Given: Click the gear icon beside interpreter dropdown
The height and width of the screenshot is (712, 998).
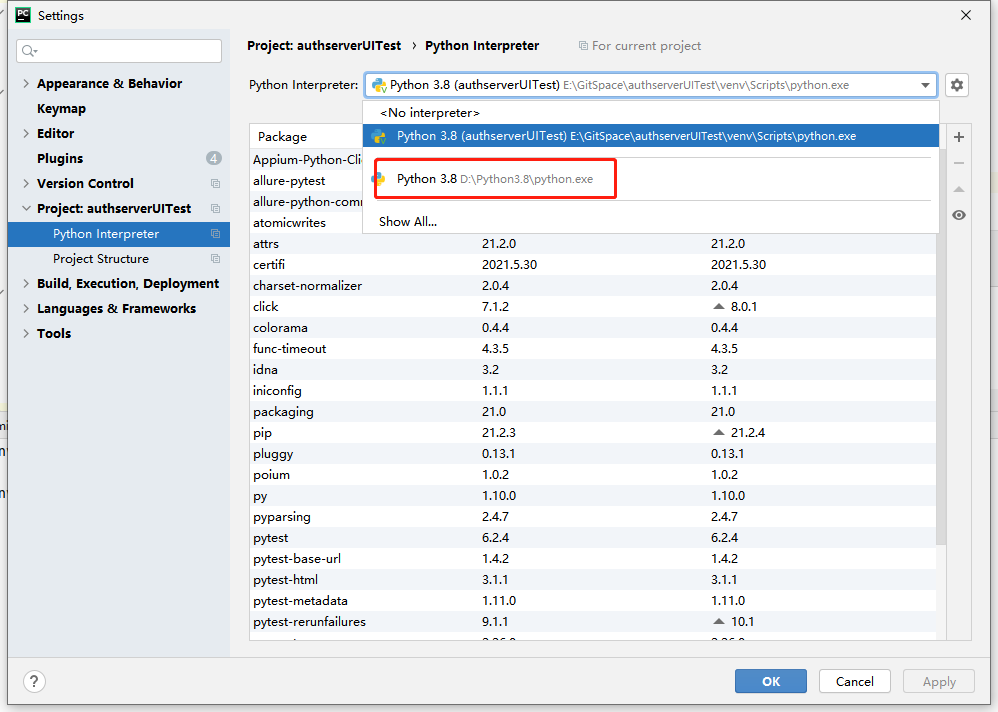Looking at the screenshot, I should [x=957, y=85].
